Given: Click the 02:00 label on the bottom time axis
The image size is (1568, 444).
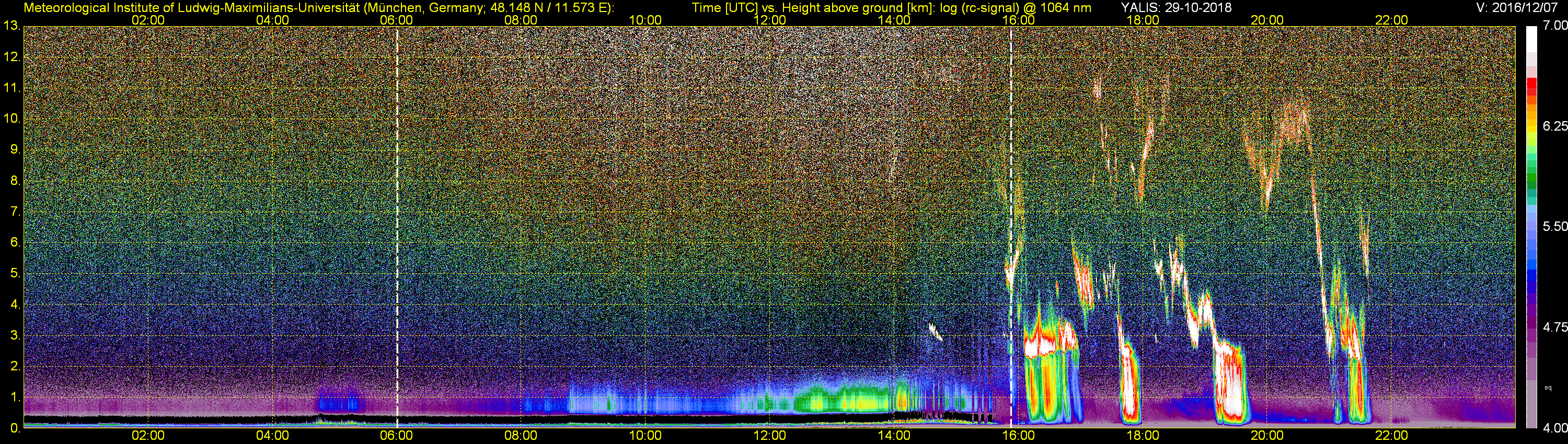Looking at the screenshot, I should point(148,436).
